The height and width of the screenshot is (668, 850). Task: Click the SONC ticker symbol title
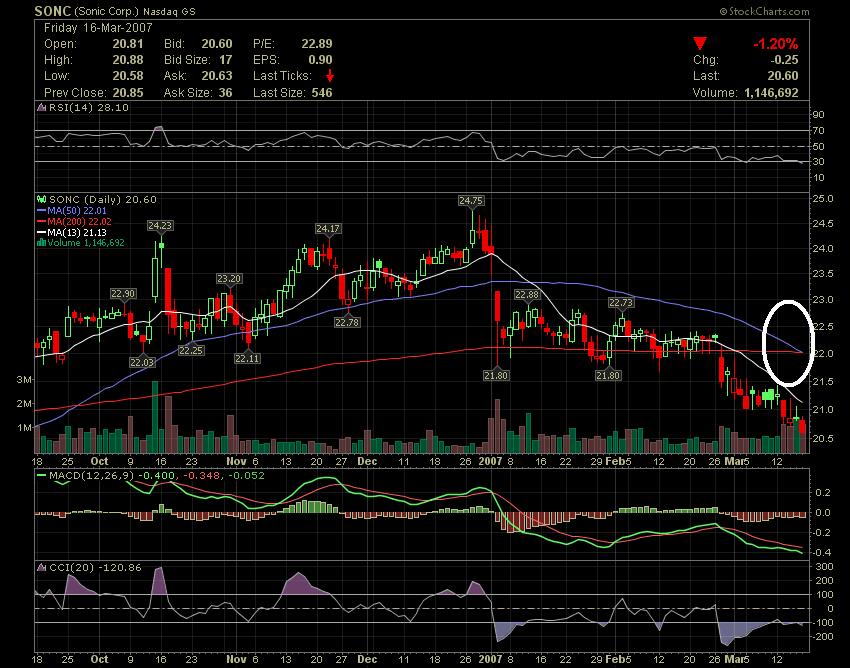click(53, 11)
